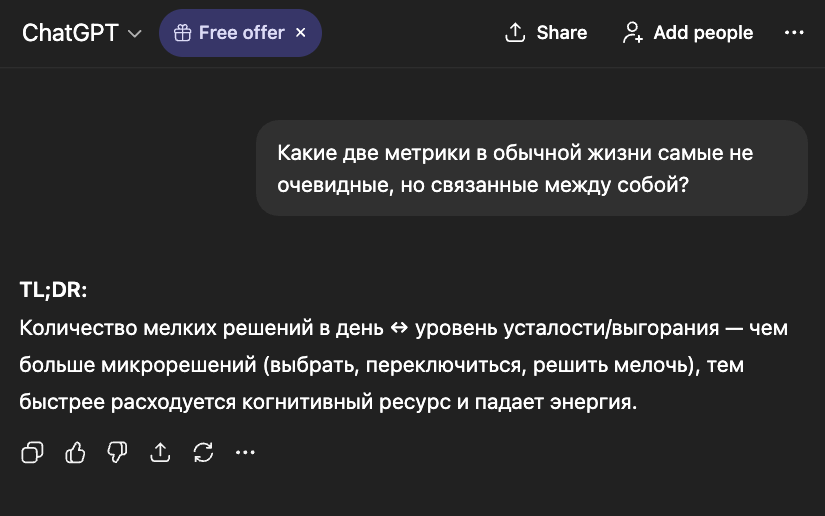Click the TL;DR heading in the response
825x516 pixels.
pos(54,290)
